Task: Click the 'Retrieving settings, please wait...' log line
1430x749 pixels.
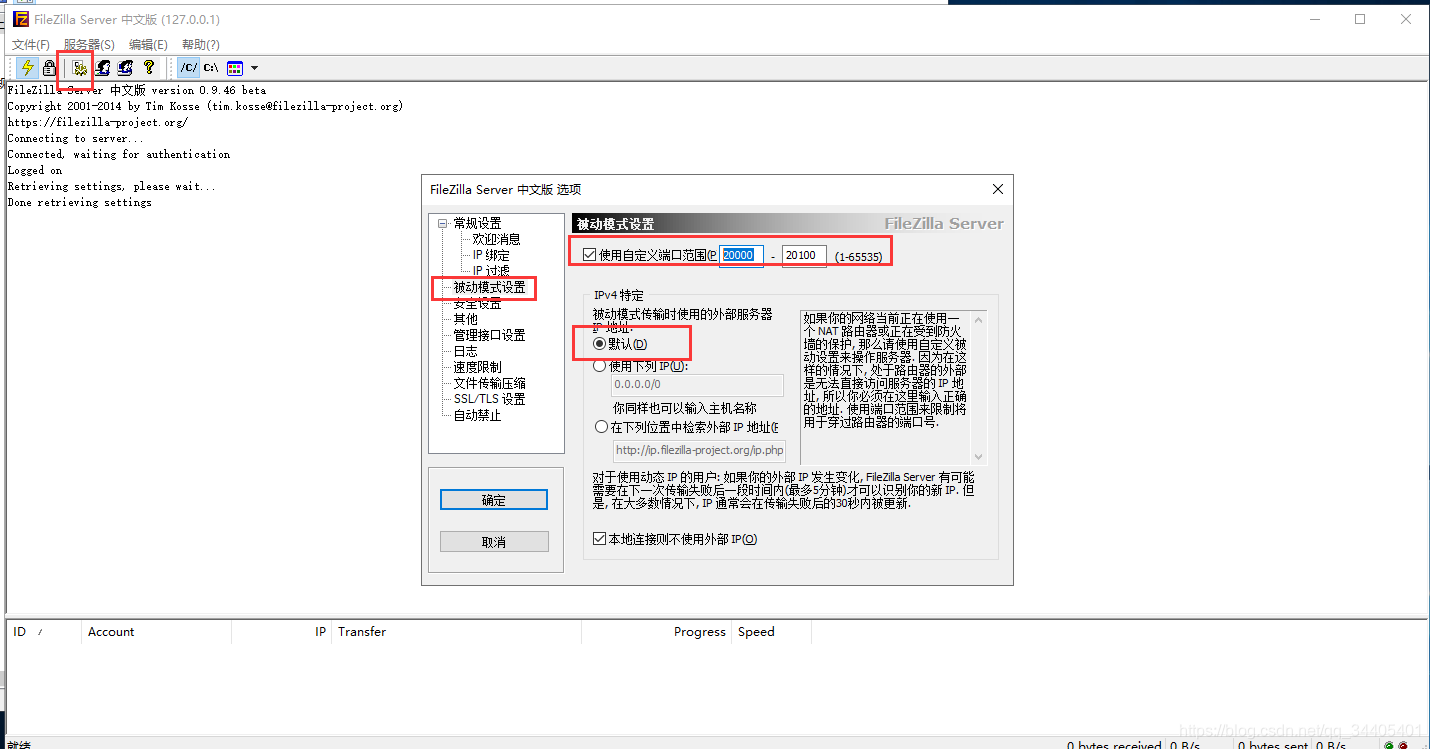Action: [111, 186]
